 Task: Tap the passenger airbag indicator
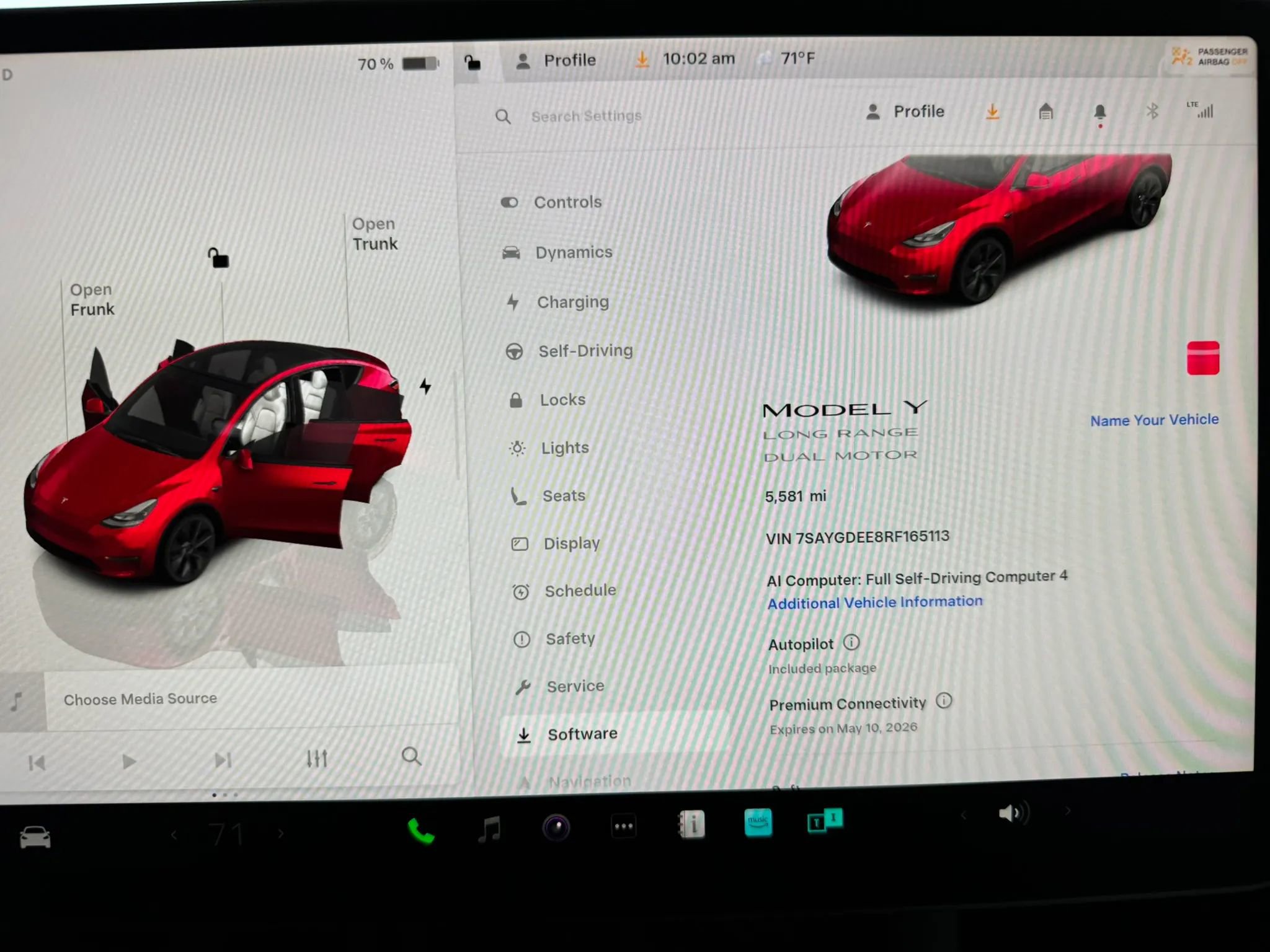pyautogui.click(x=1209, y=56)
